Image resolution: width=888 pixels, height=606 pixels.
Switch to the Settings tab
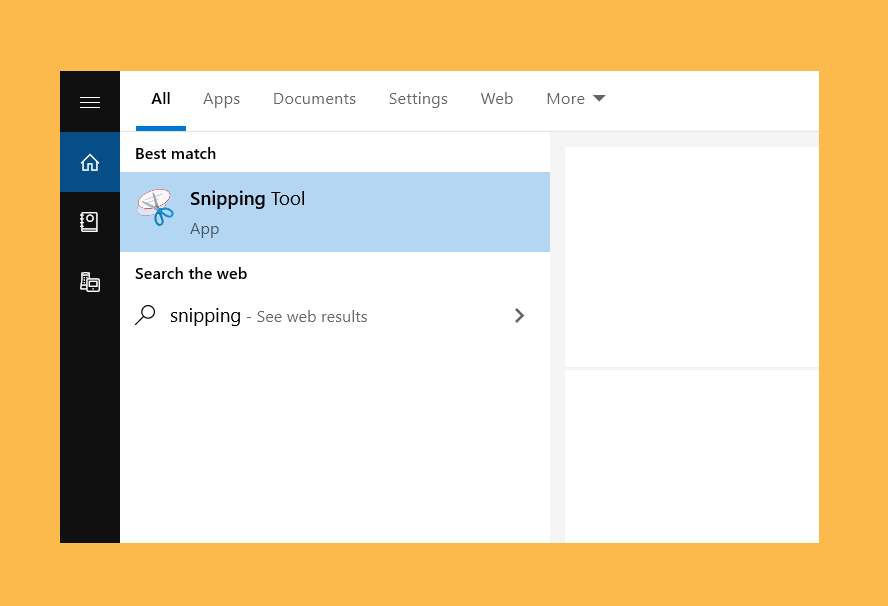pos(418,99)
